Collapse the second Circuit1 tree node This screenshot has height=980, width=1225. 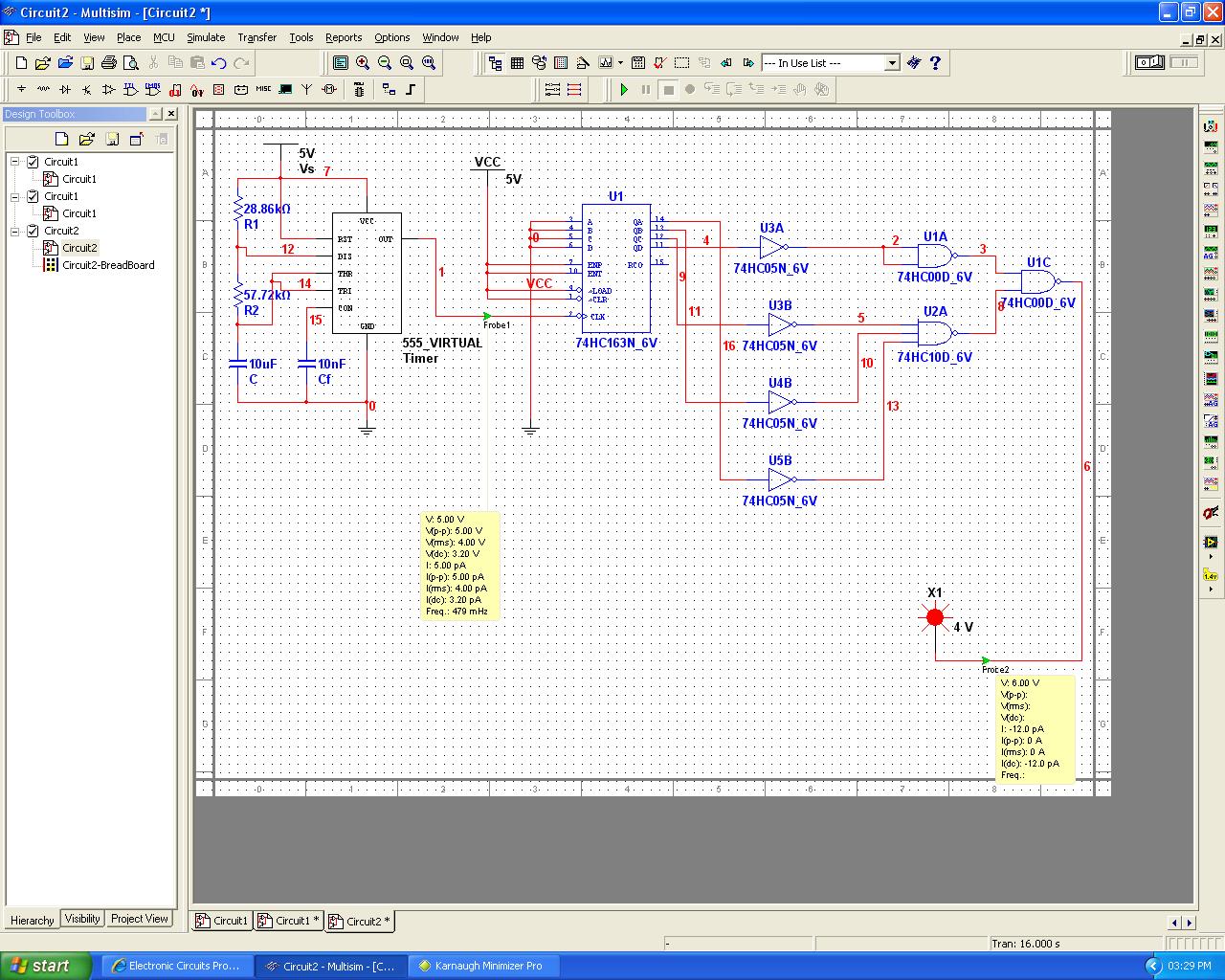[15, 196]
